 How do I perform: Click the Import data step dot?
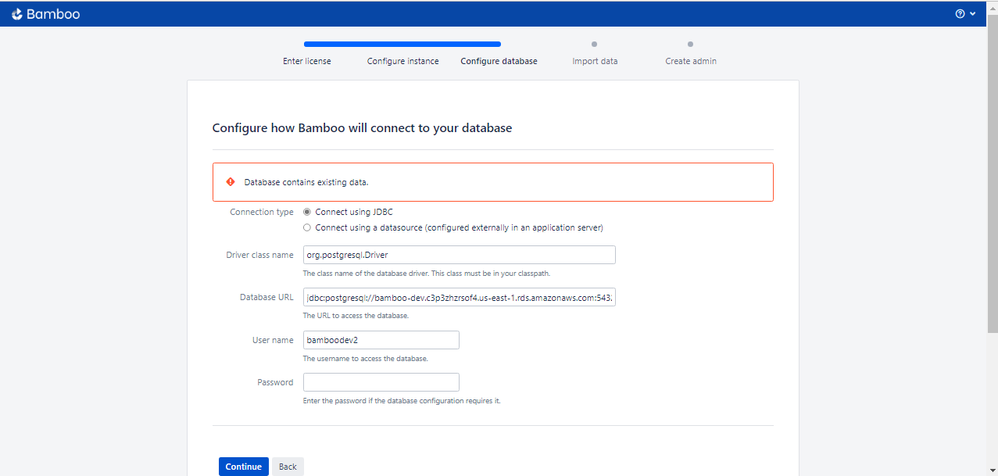point(594,45)
